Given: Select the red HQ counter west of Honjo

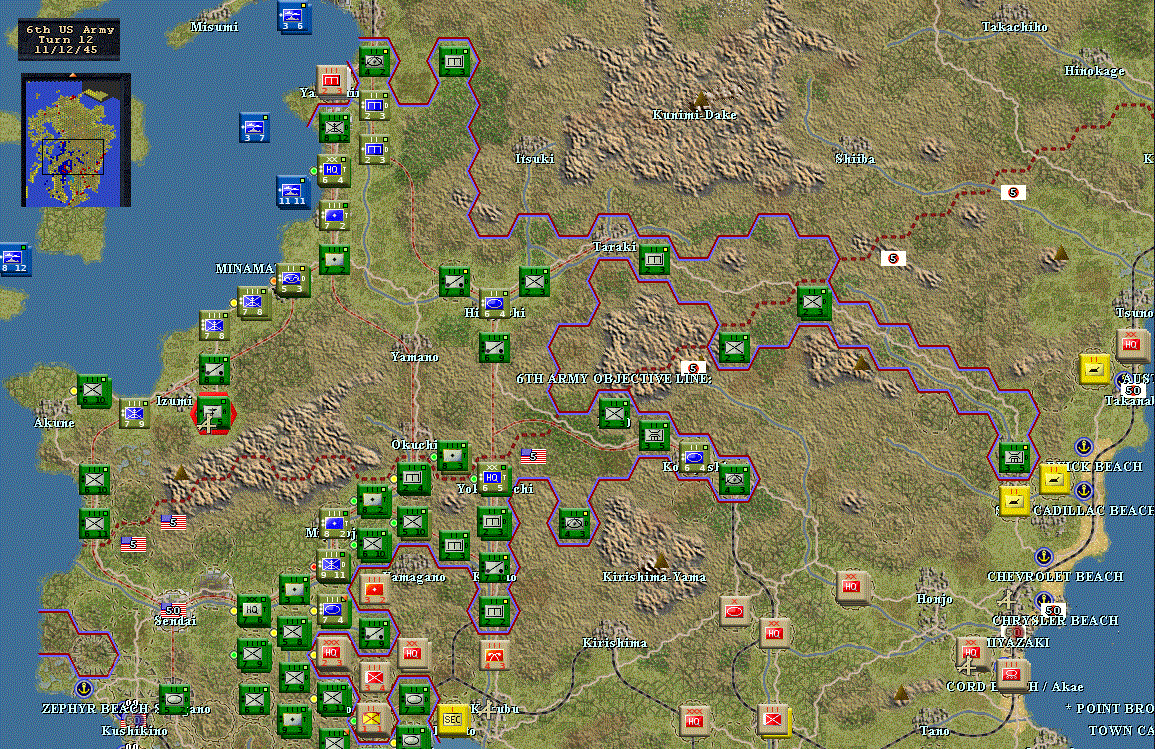Looking at the screenshot, I should tap(851, 587).
